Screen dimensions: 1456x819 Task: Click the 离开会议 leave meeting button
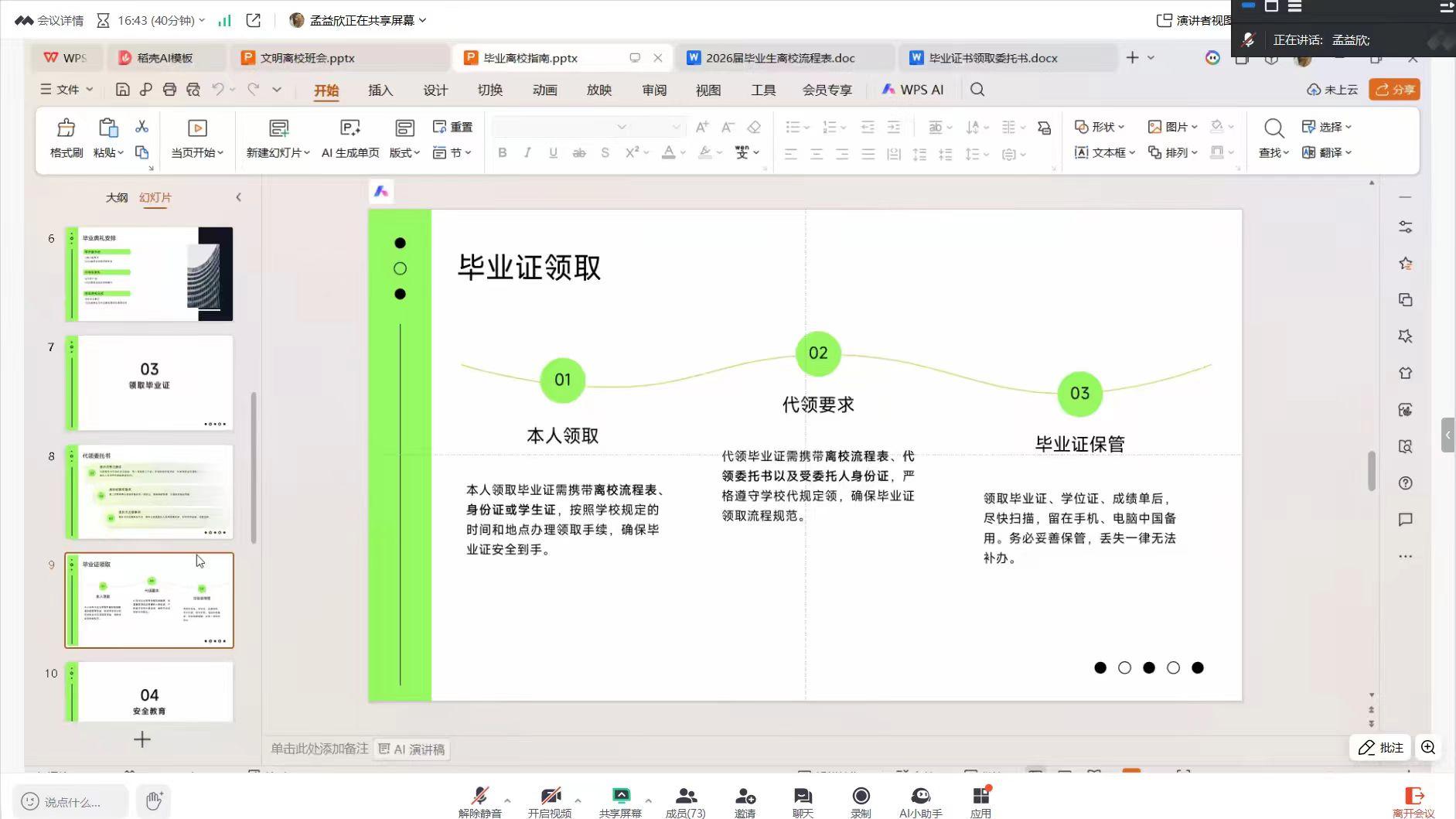click(x=1413, y=802)
